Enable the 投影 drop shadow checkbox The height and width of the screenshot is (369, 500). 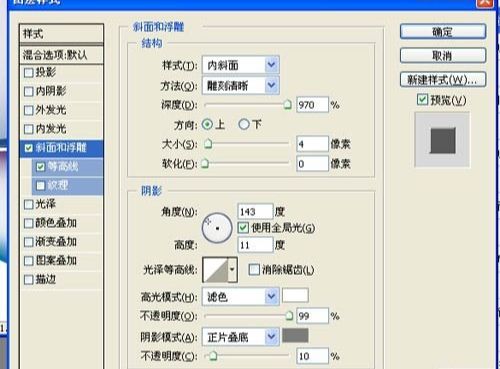[x=29, y=72]
